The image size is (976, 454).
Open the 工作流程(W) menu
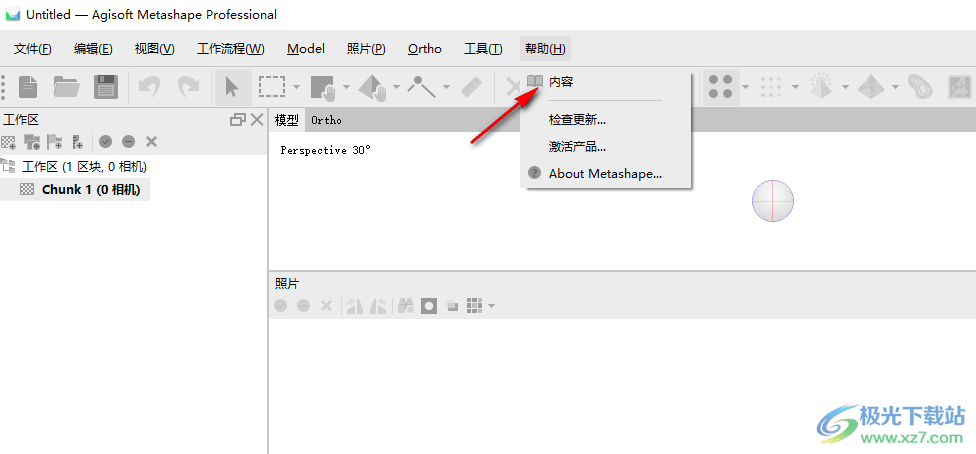tap(231, 49)
